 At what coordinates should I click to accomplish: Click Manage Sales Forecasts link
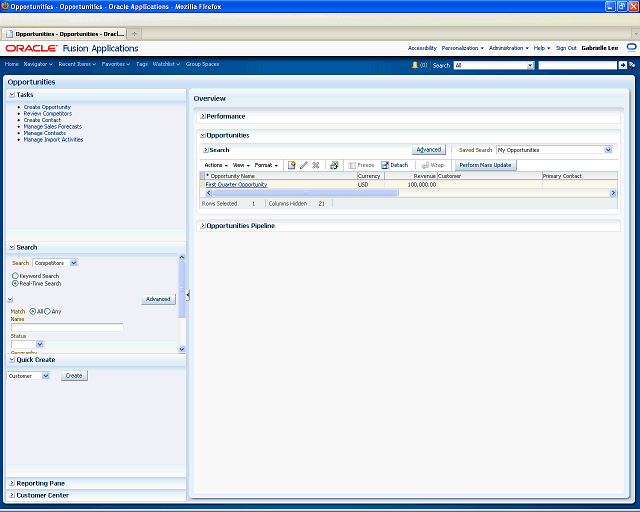point(53,127)
